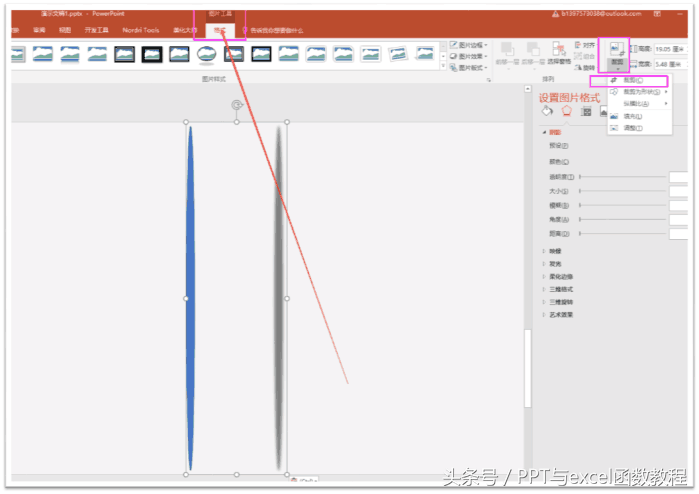The width and height of the screenshot is (699, 494).
Task: Open 纵横比(A) aspect ratio submenu
Action: point(639,103)
